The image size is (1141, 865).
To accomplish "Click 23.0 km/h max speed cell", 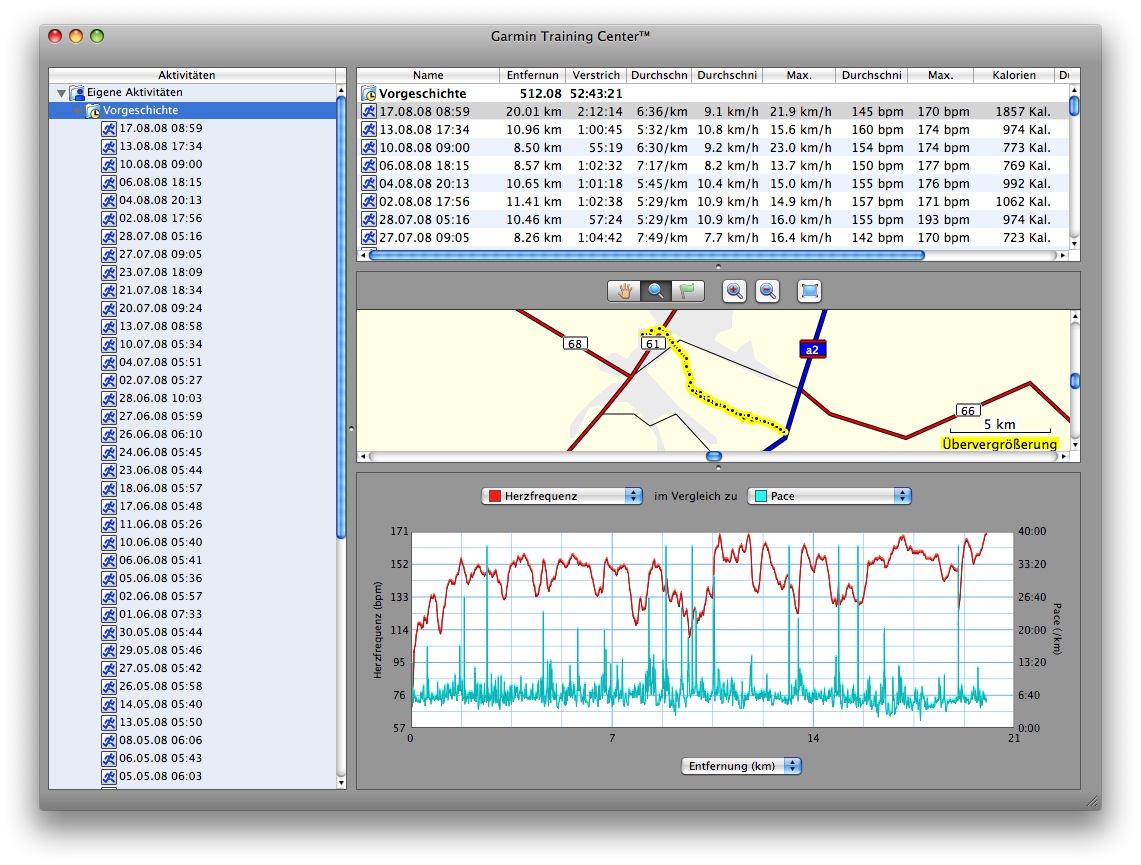I will pyautogui.click(x=800, y=148).
